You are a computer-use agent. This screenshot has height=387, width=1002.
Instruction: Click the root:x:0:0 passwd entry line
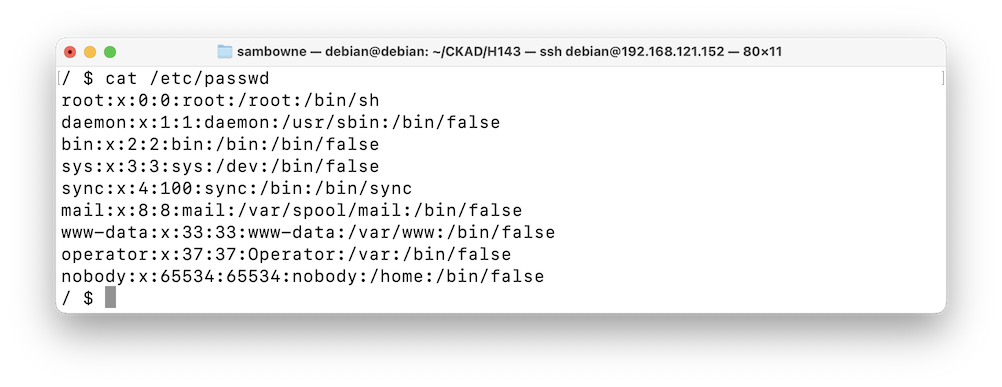coord(220,101)
